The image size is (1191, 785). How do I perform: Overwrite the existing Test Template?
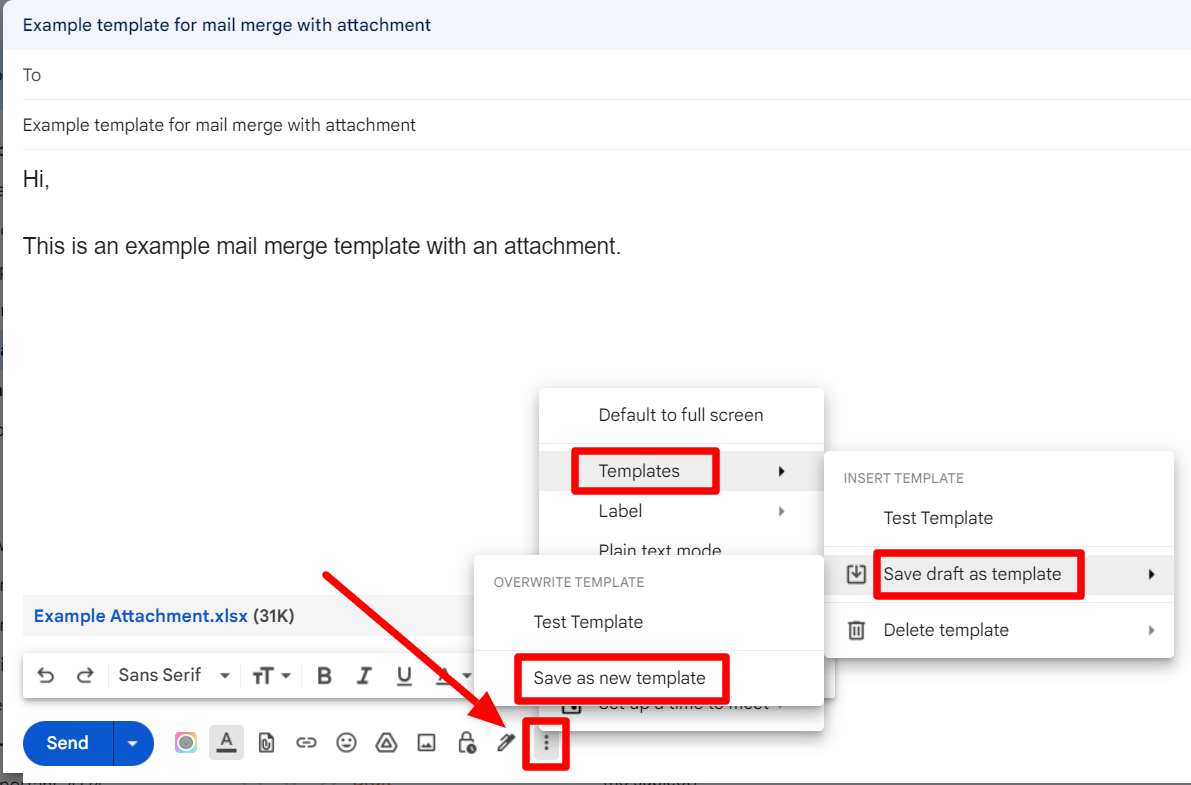[x=649, y=622]
